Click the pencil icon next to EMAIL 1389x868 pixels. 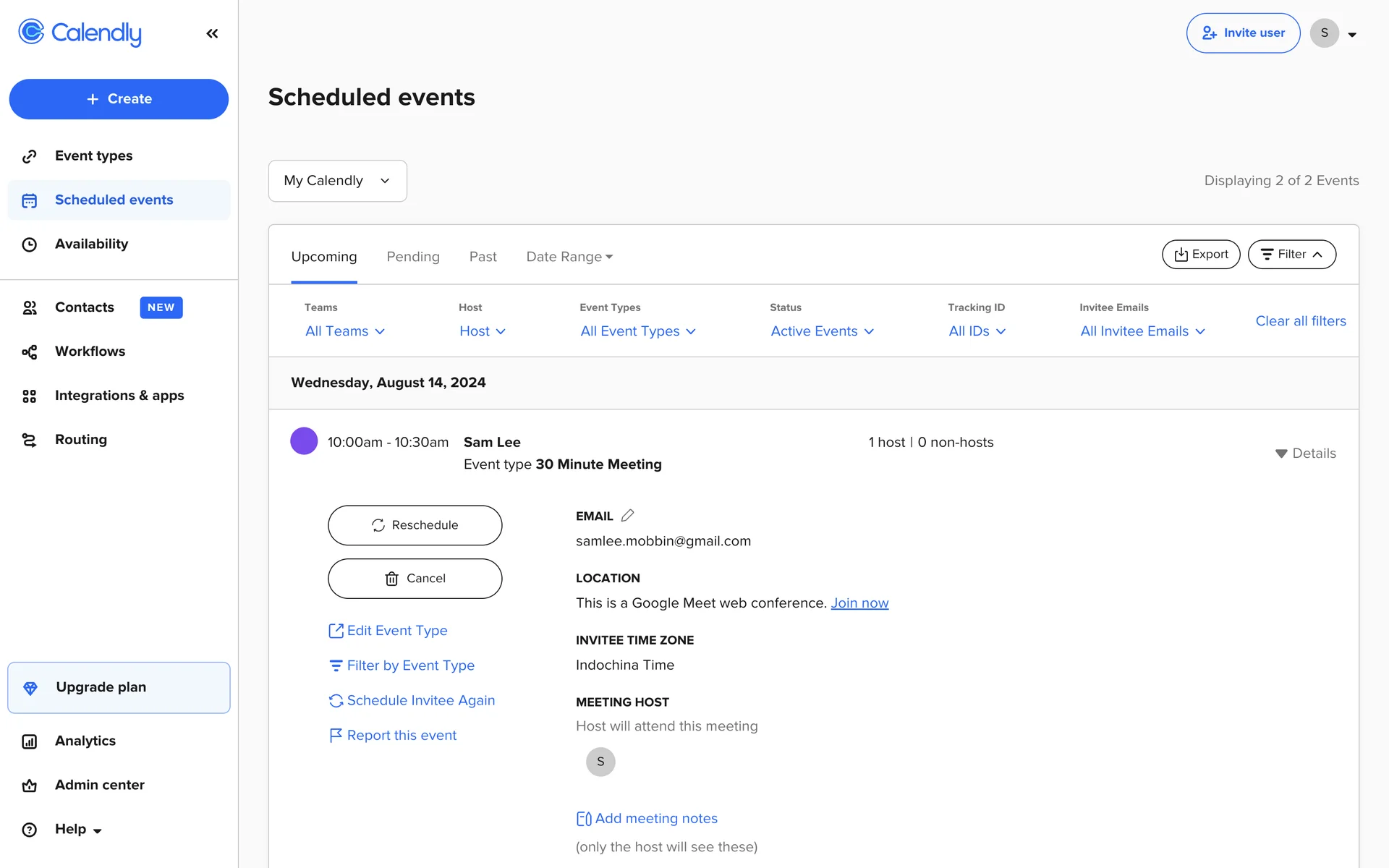click(627, 516)
